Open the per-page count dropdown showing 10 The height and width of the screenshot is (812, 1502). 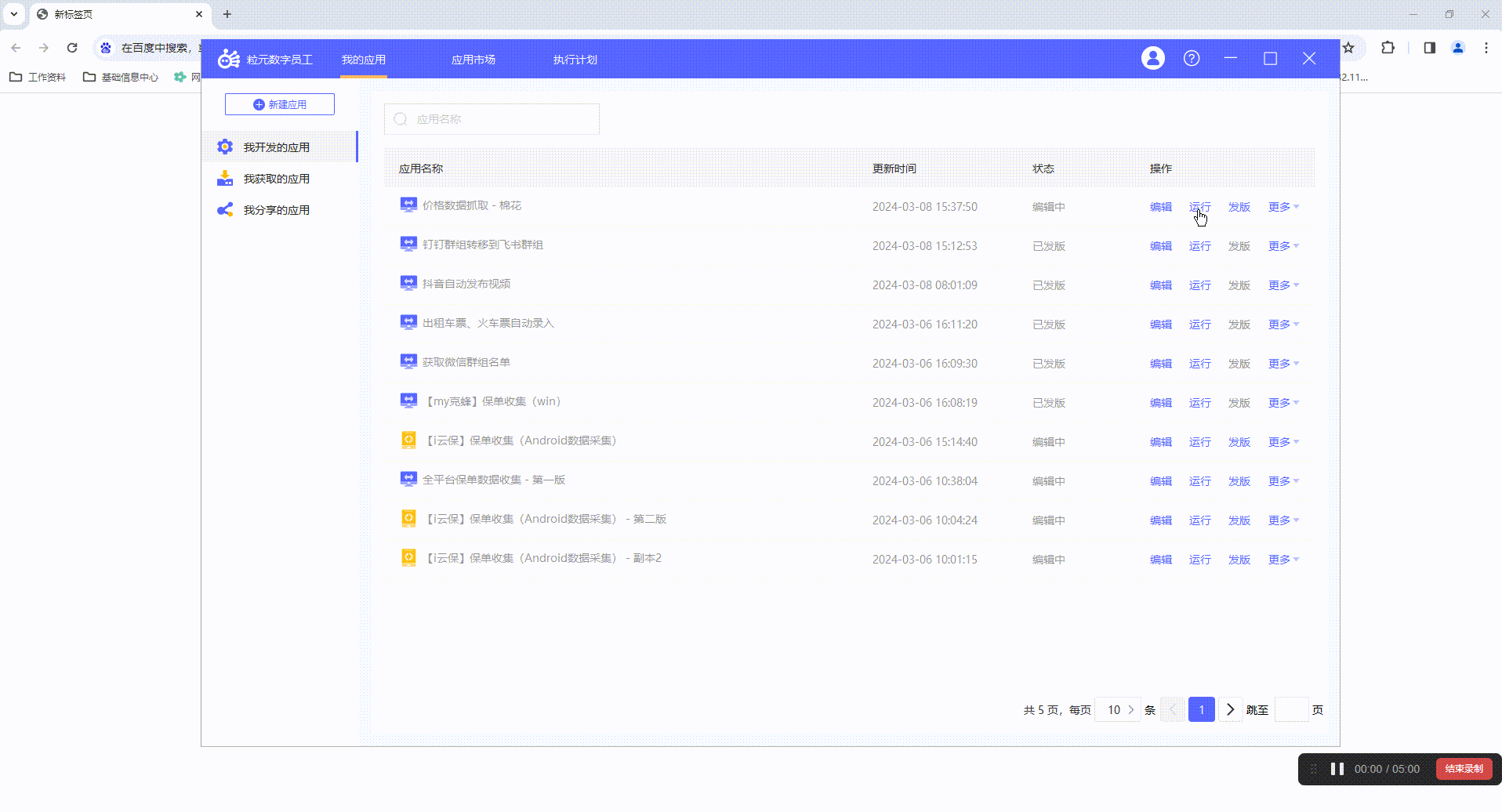click(x=1118, y=710)
